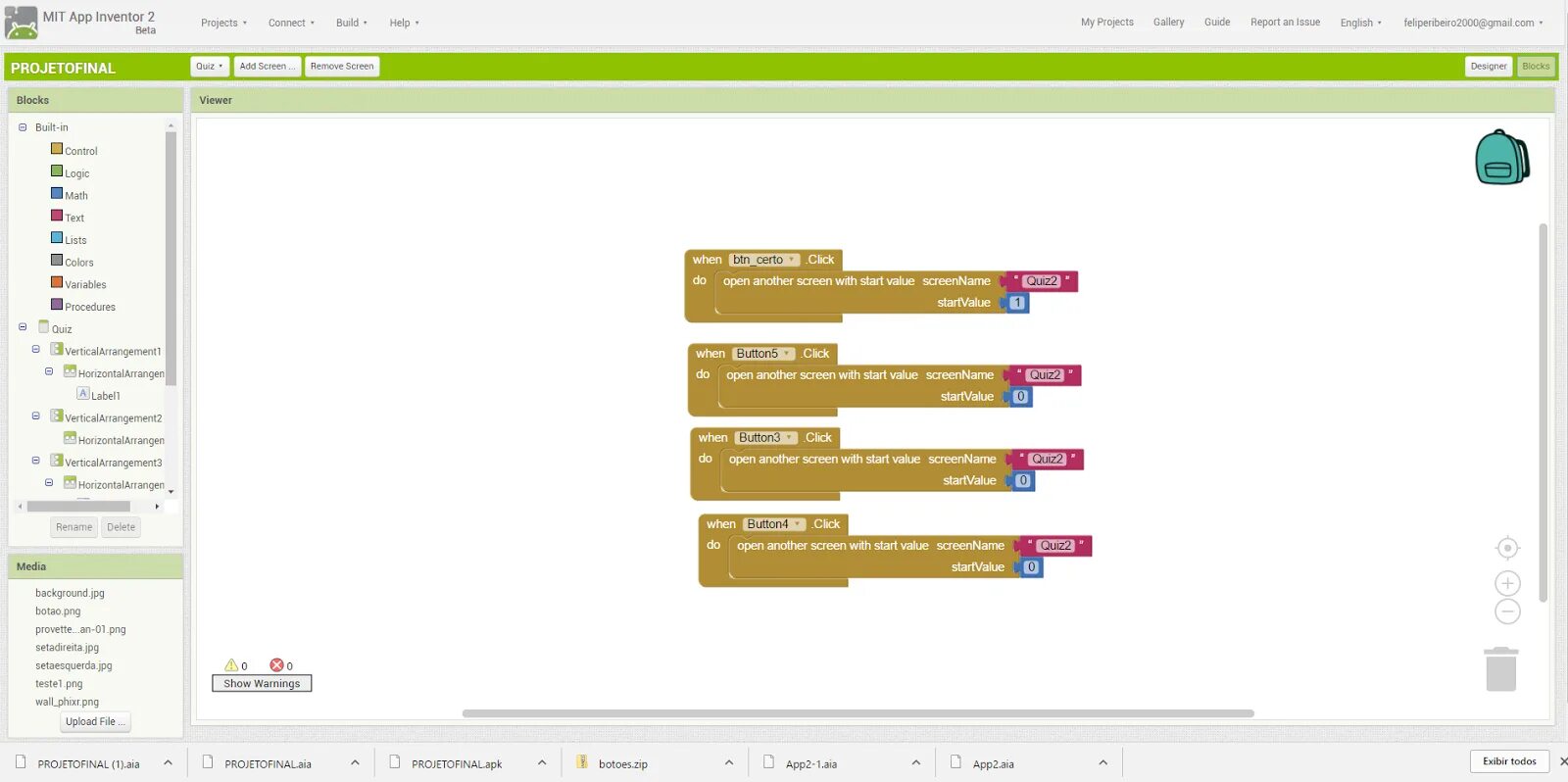Zoom out with the minus icon
The image size is (1568, 782).
click(1507, 612)
